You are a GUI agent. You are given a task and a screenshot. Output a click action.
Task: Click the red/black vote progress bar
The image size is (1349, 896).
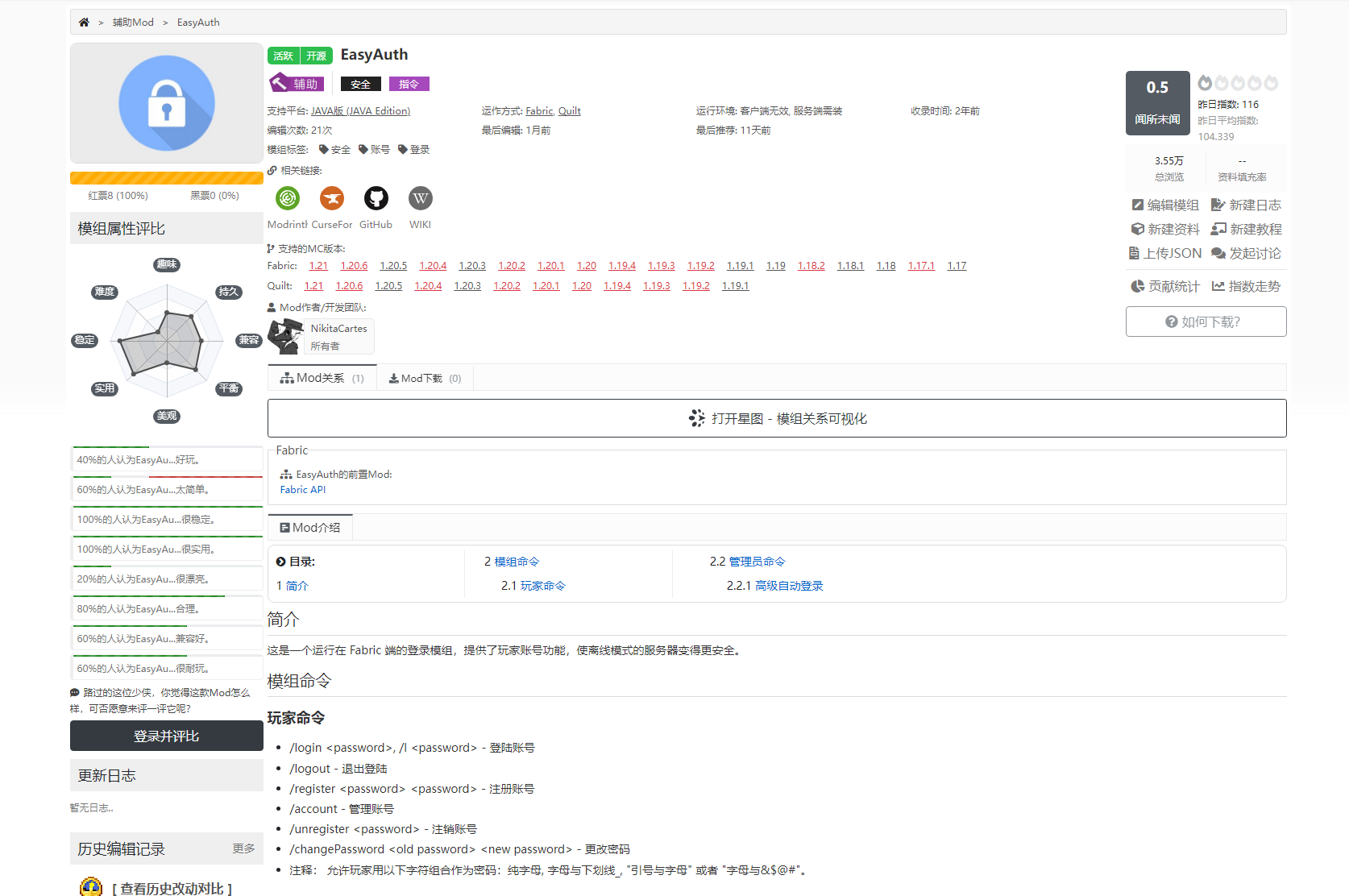[x=167, y=178]
